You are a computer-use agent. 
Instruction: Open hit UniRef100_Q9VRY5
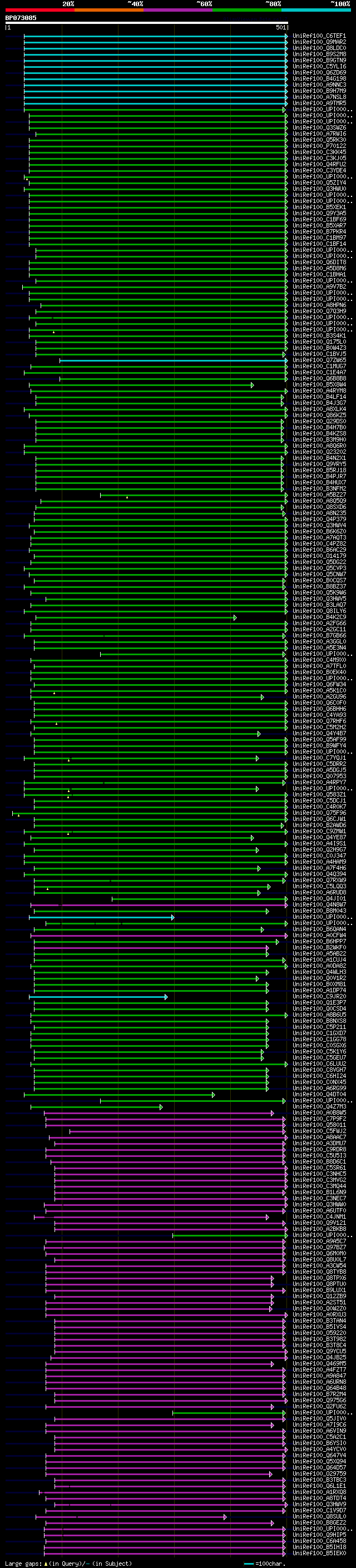pyautogui.click(x=319, y=464)
